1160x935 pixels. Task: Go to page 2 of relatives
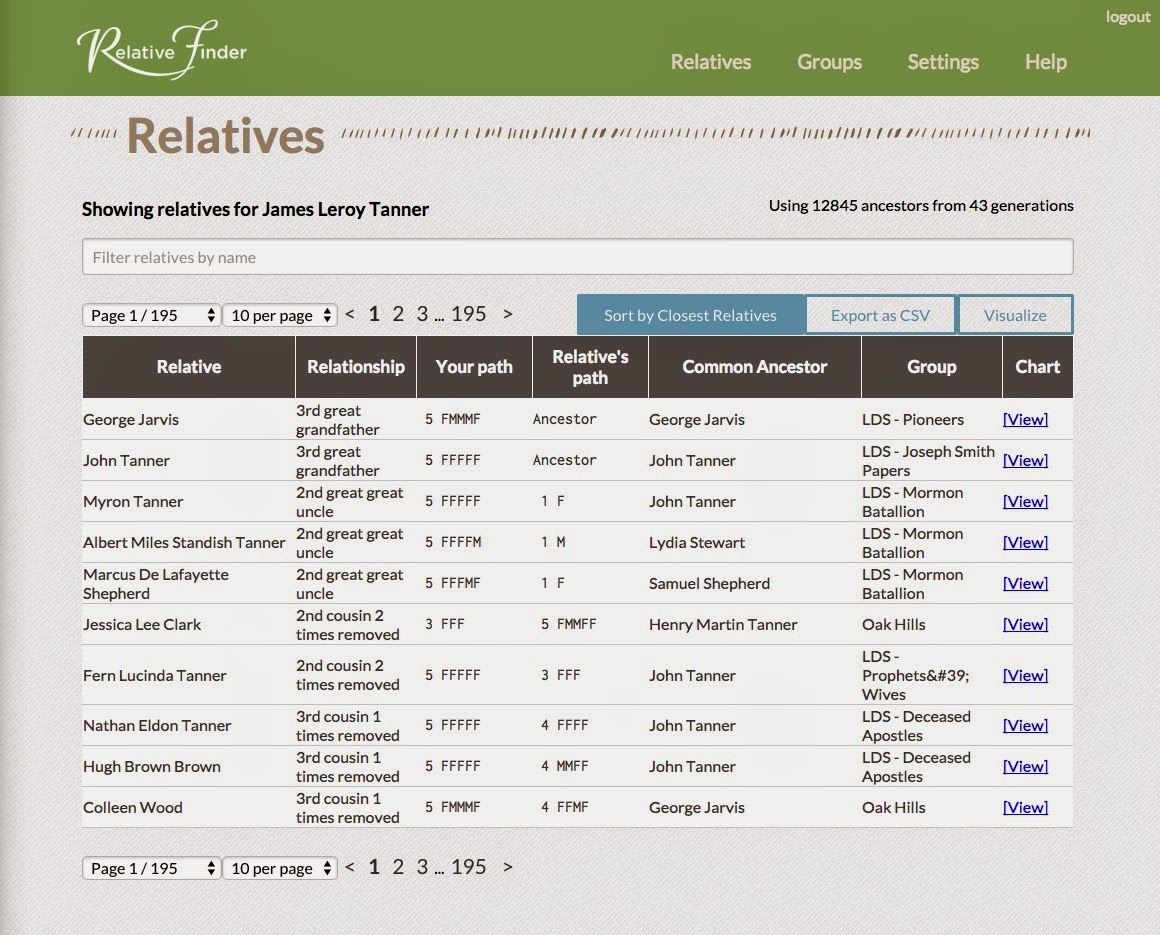coord(398,313)
